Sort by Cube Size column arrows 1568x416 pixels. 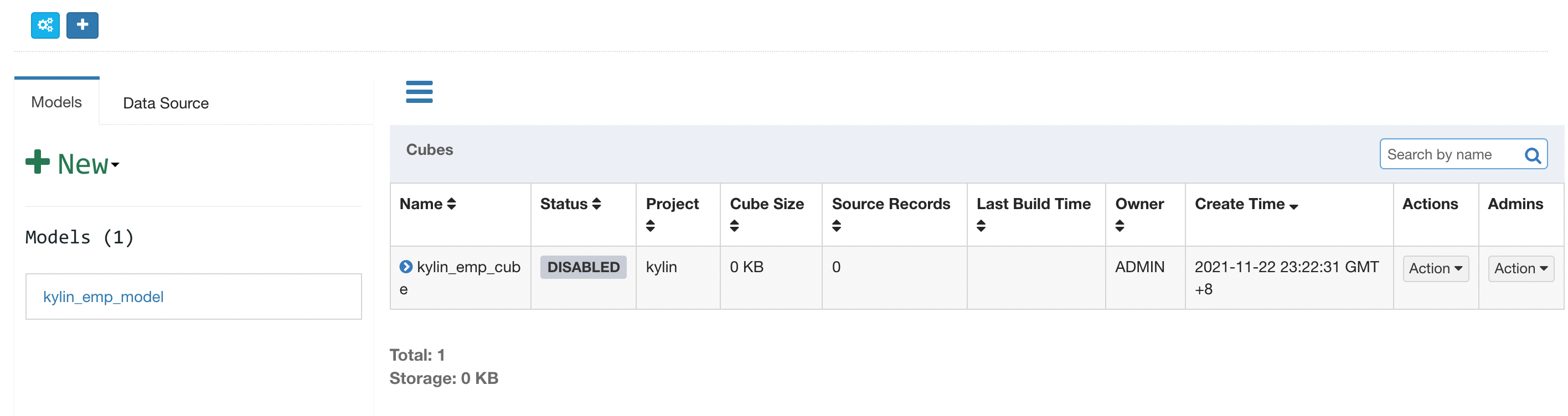pos(734,226)
